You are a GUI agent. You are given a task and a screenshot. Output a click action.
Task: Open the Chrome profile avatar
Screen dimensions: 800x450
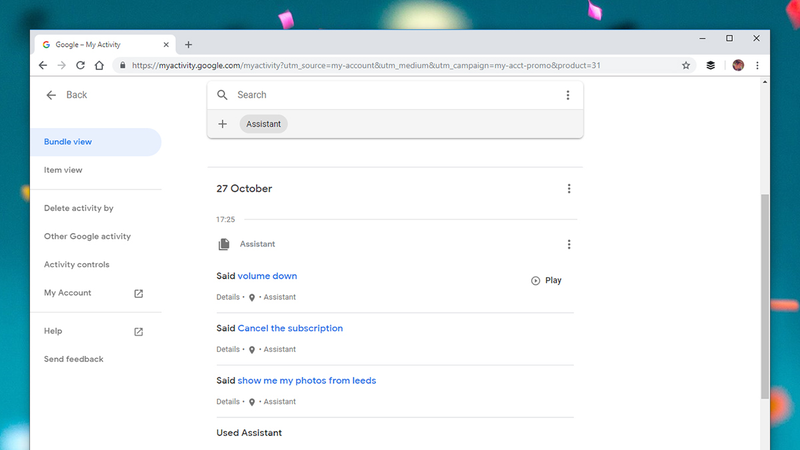(738, 65)
